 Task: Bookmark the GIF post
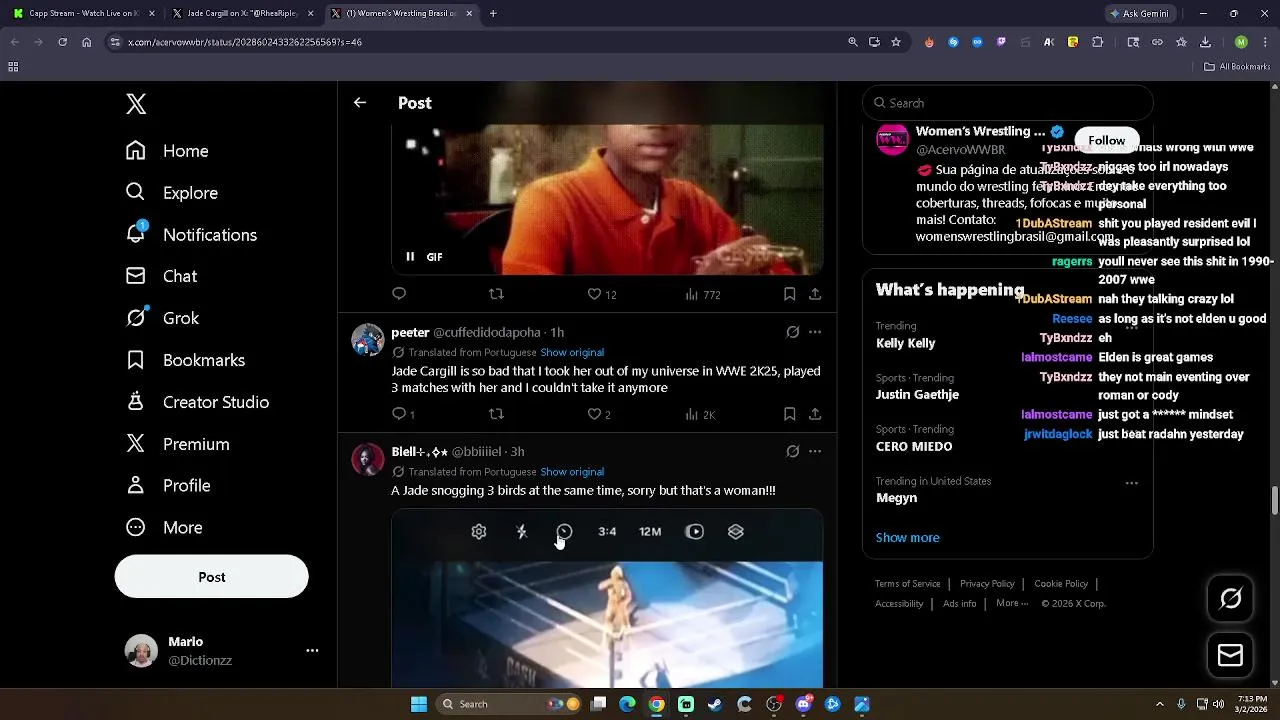(x=789, y=294)
